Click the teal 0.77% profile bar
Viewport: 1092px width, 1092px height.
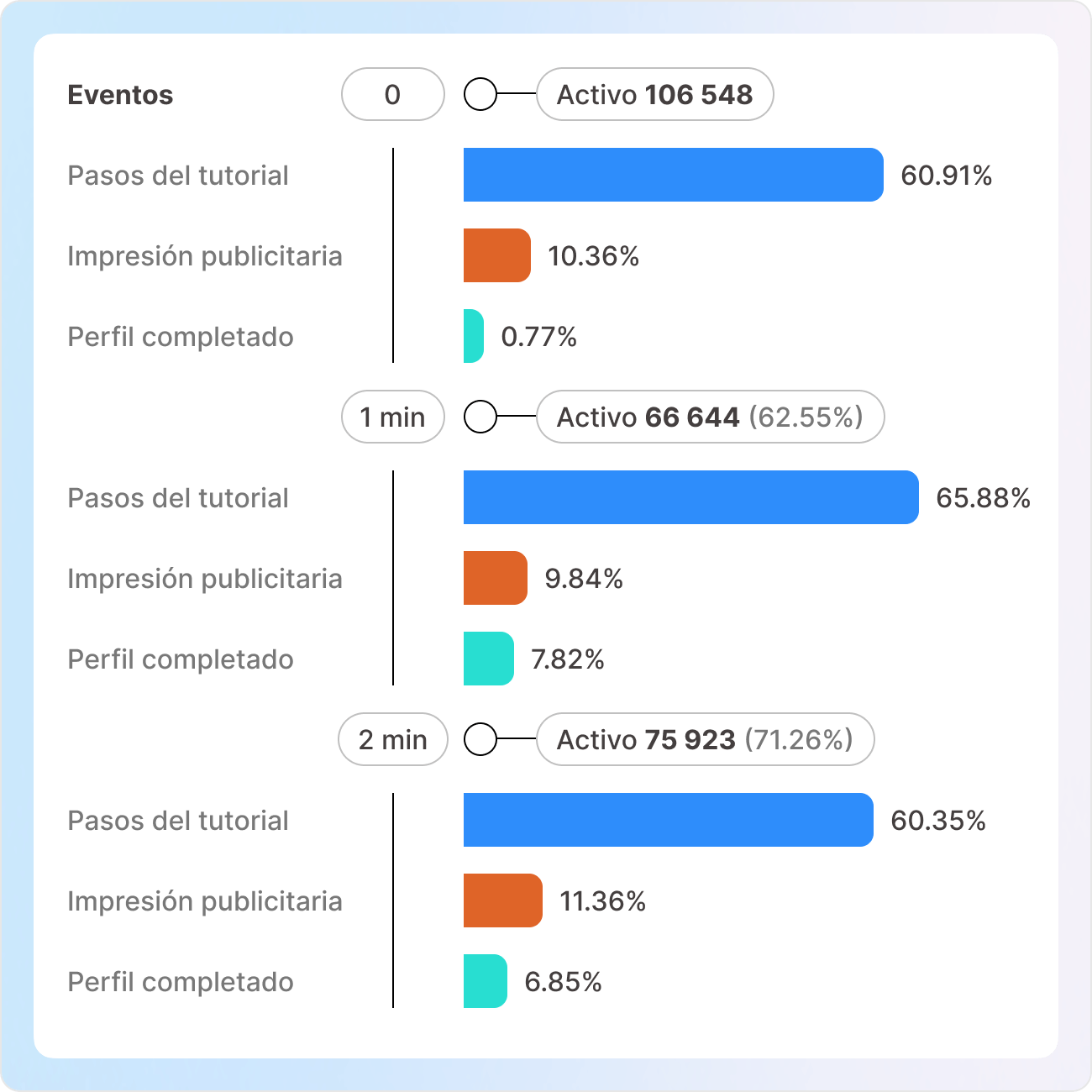click(x=473, y=336)
